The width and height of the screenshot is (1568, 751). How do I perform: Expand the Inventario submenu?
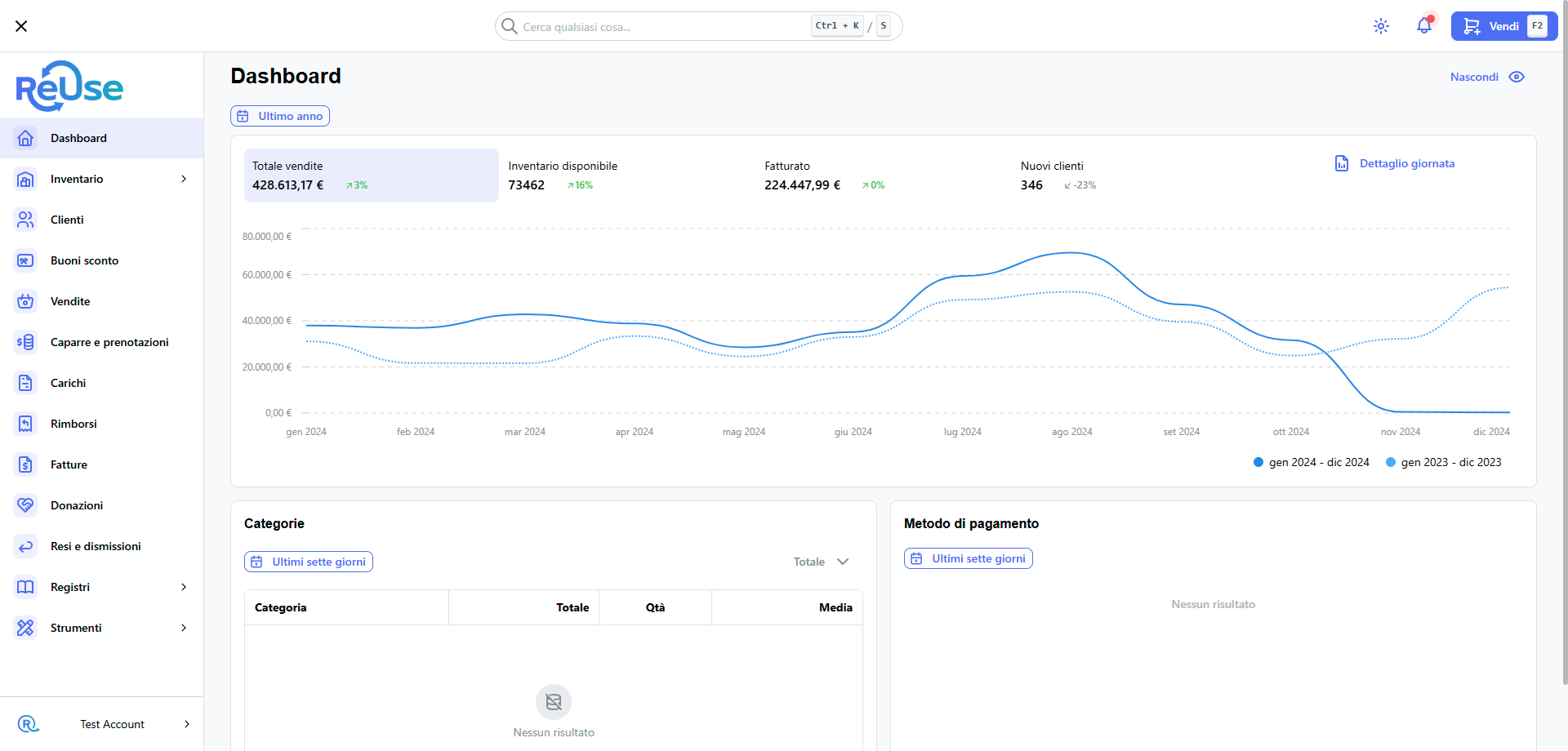coord(184,179)
